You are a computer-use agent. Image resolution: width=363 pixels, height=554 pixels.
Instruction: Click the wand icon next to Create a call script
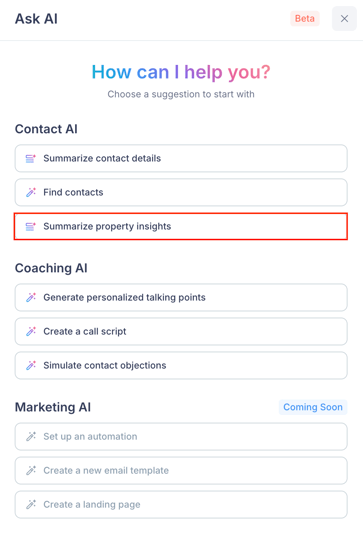pos(31,331)
